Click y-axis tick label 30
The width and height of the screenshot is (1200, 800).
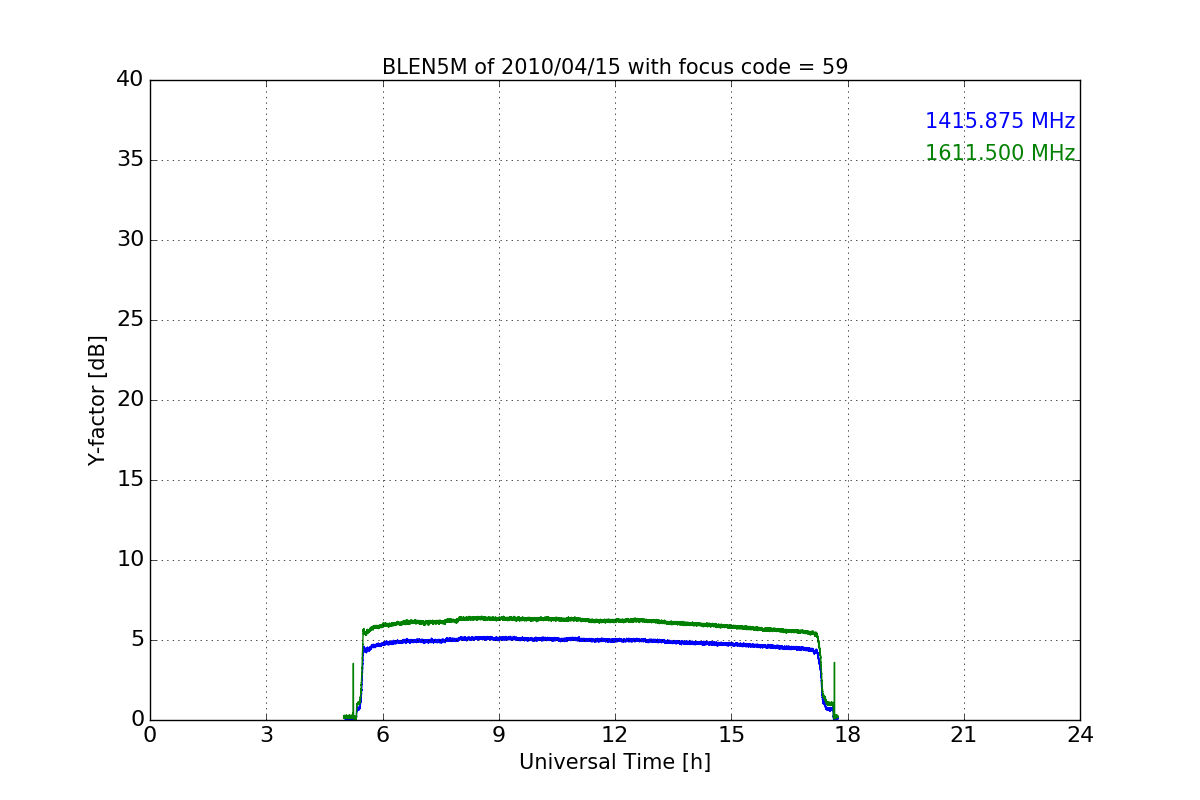click(130, 240)
